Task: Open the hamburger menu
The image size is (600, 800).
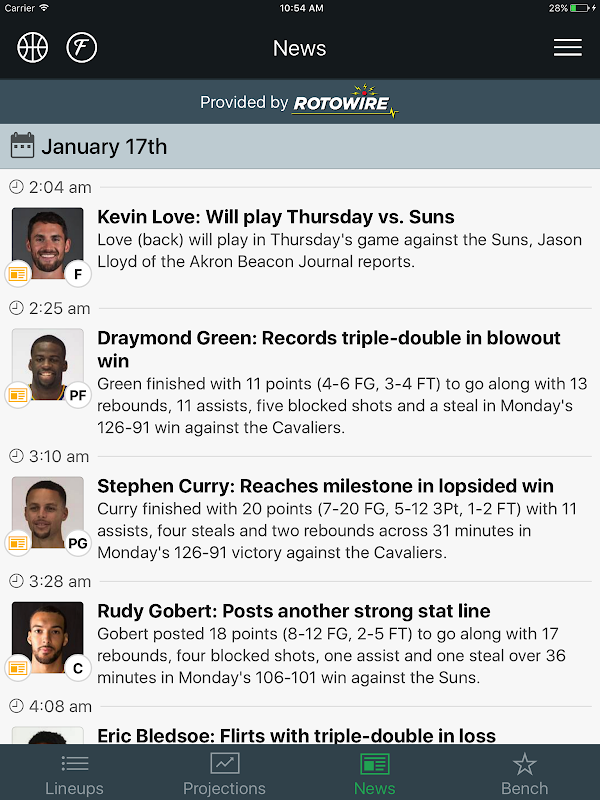Action: pyautogui.click(x=567, y=47)
